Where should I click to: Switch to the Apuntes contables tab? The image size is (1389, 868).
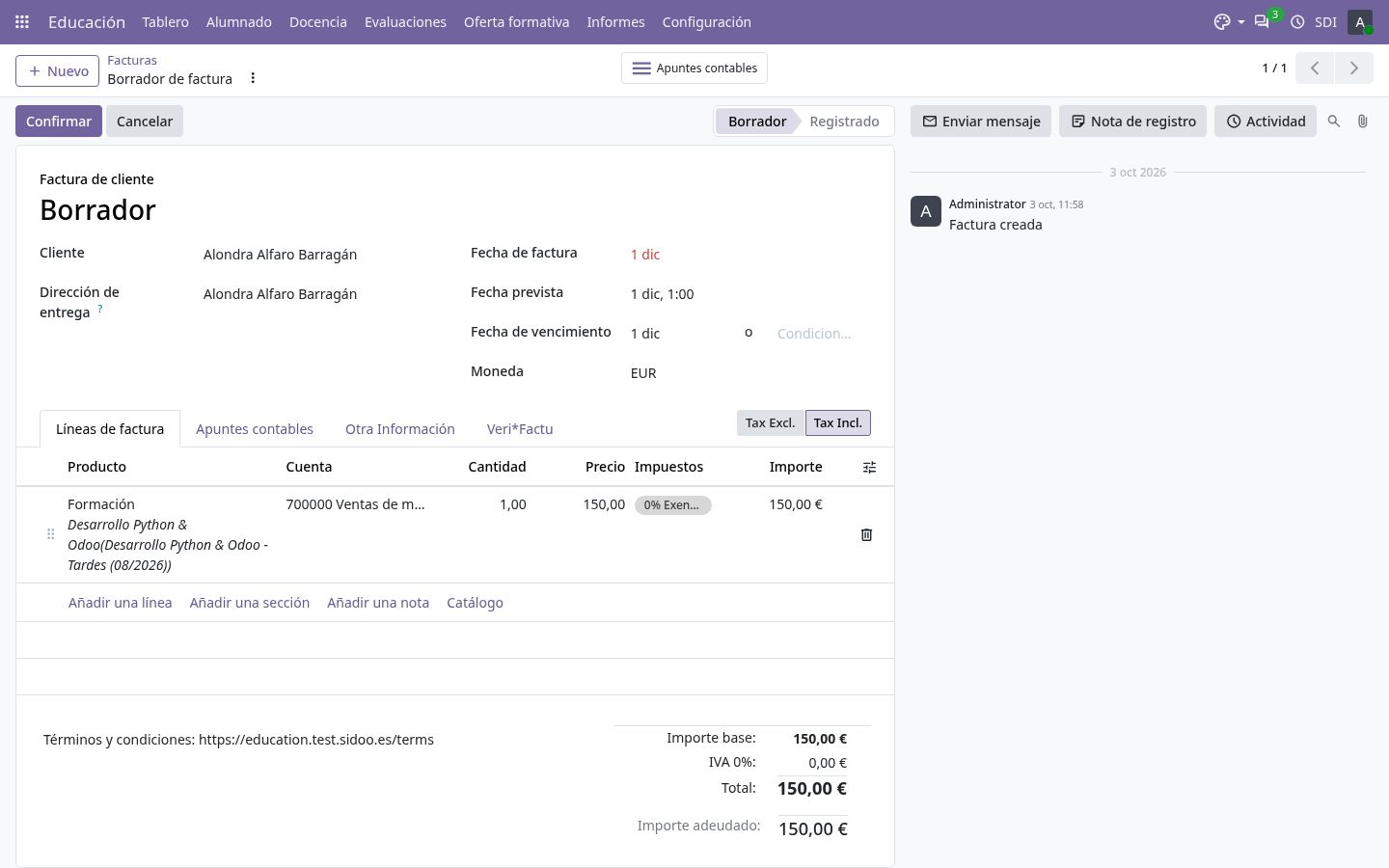pos(255,429)
